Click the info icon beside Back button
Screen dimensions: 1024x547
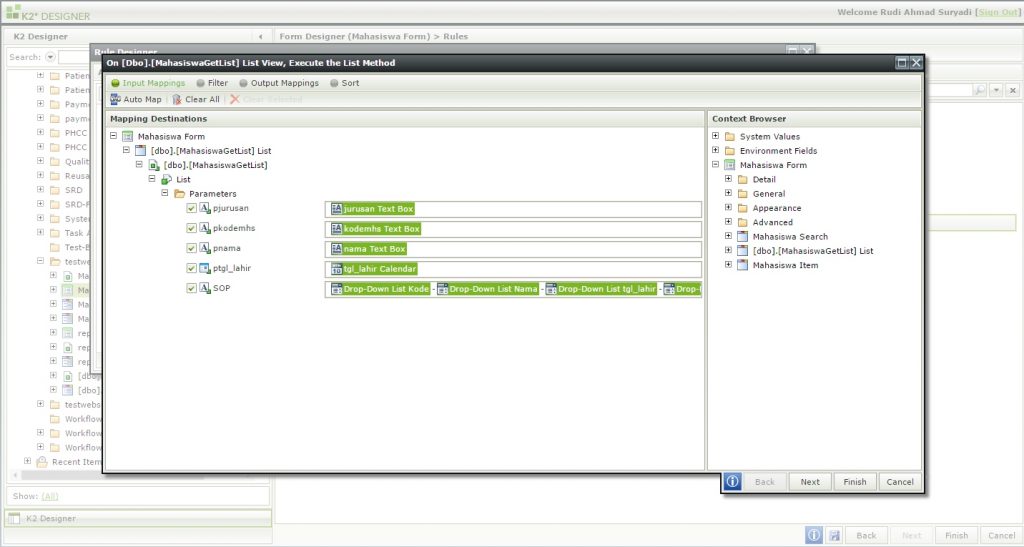[732, 481]
